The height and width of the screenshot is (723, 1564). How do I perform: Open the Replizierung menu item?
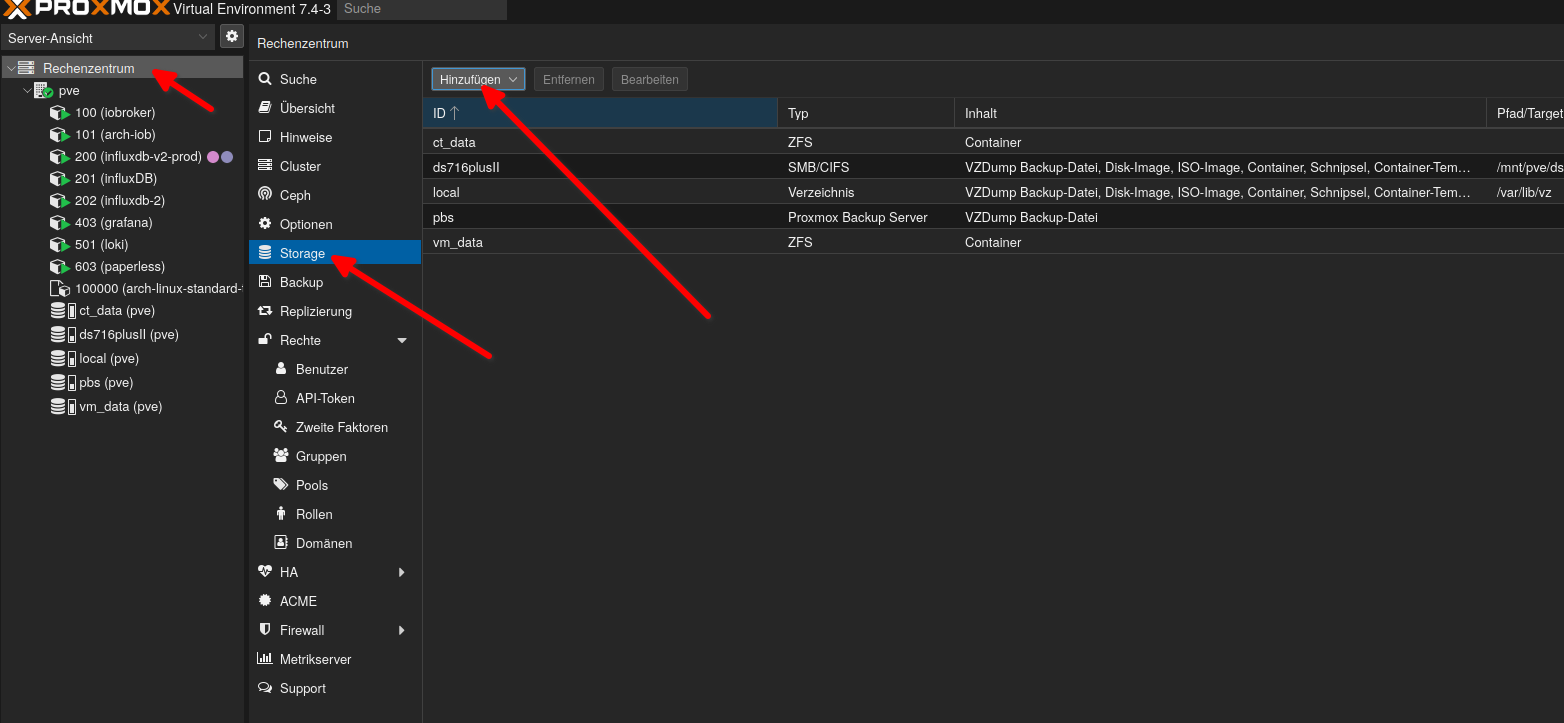click(x=335, y=311)
